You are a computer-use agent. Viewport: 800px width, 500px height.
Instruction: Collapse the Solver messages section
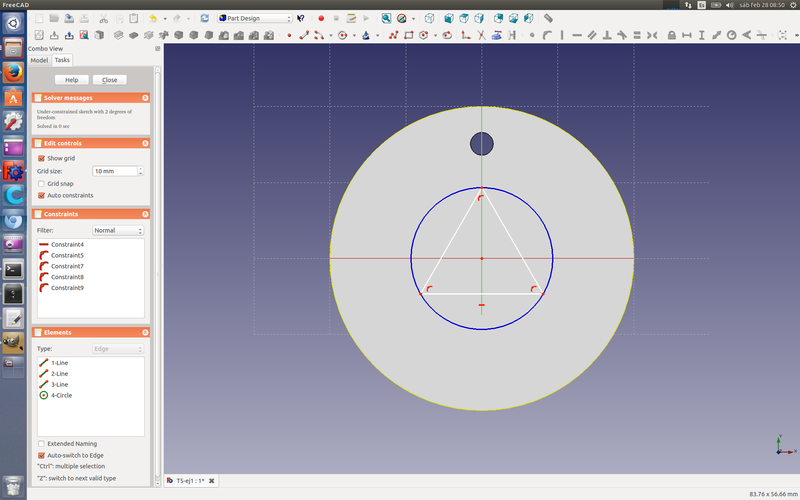point(145,98)
